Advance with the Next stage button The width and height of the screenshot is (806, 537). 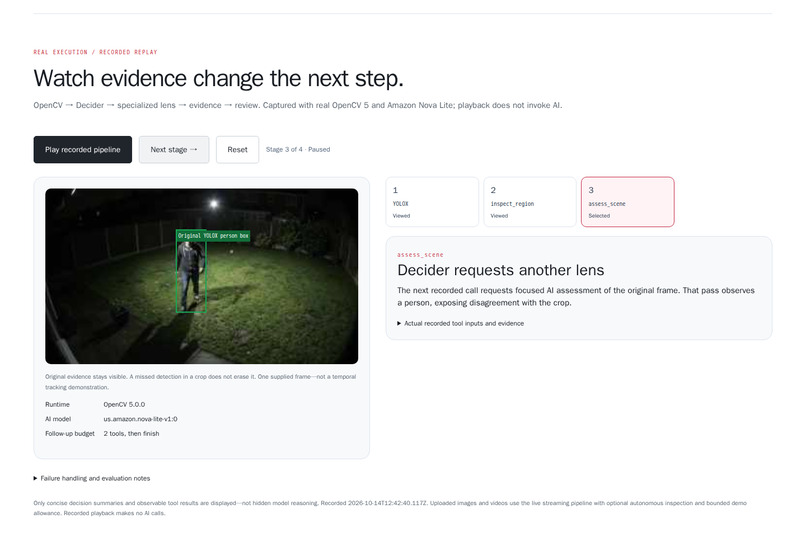[174, 150]
